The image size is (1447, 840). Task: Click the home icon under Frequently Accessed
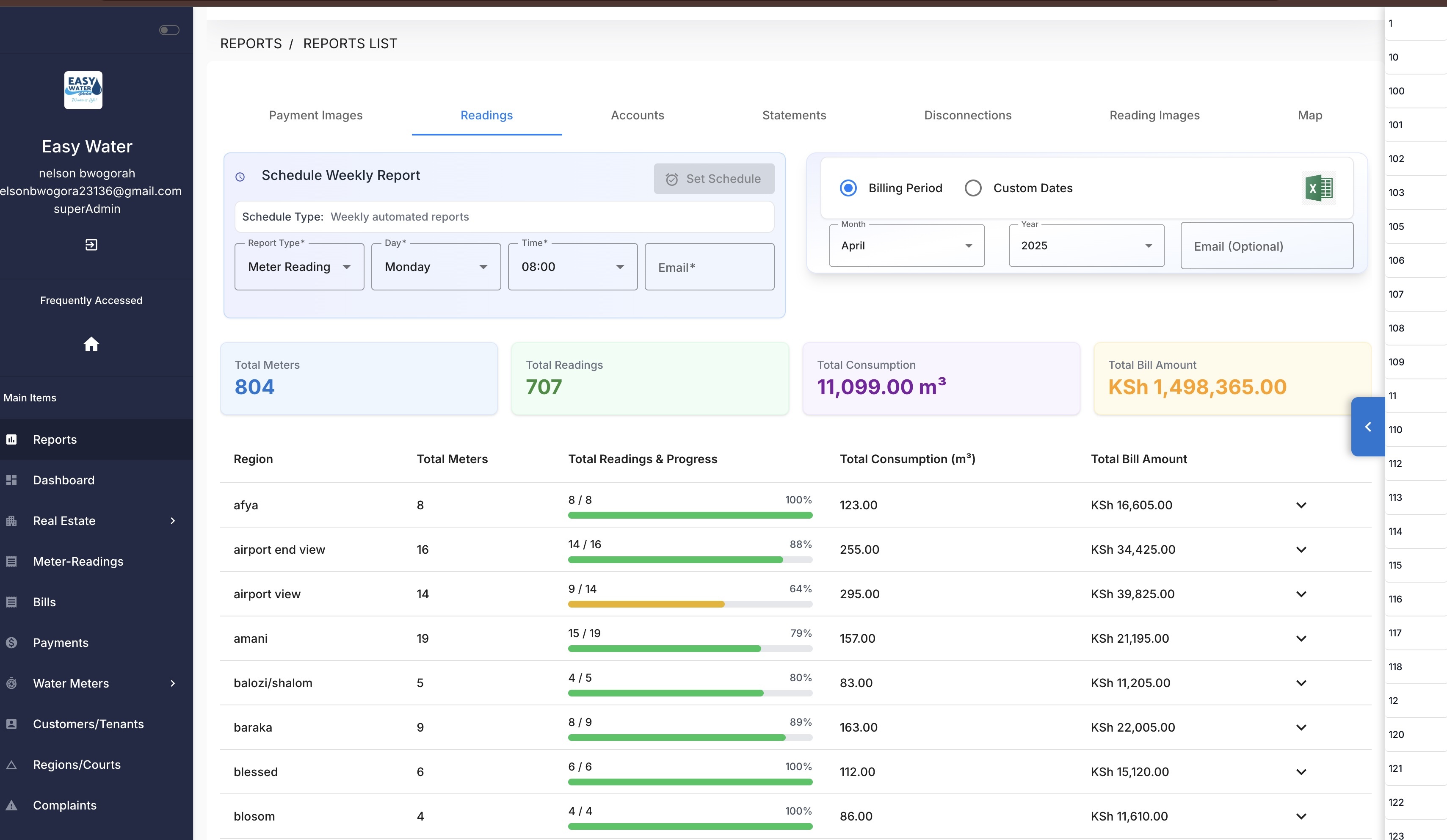91,345
